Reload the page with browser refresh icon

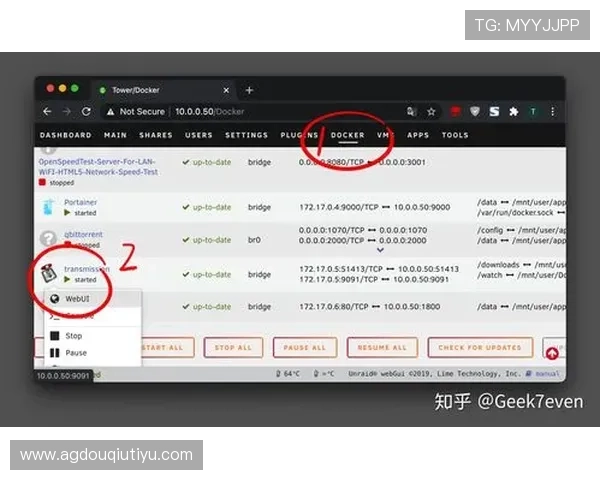[x=86, y=112]
